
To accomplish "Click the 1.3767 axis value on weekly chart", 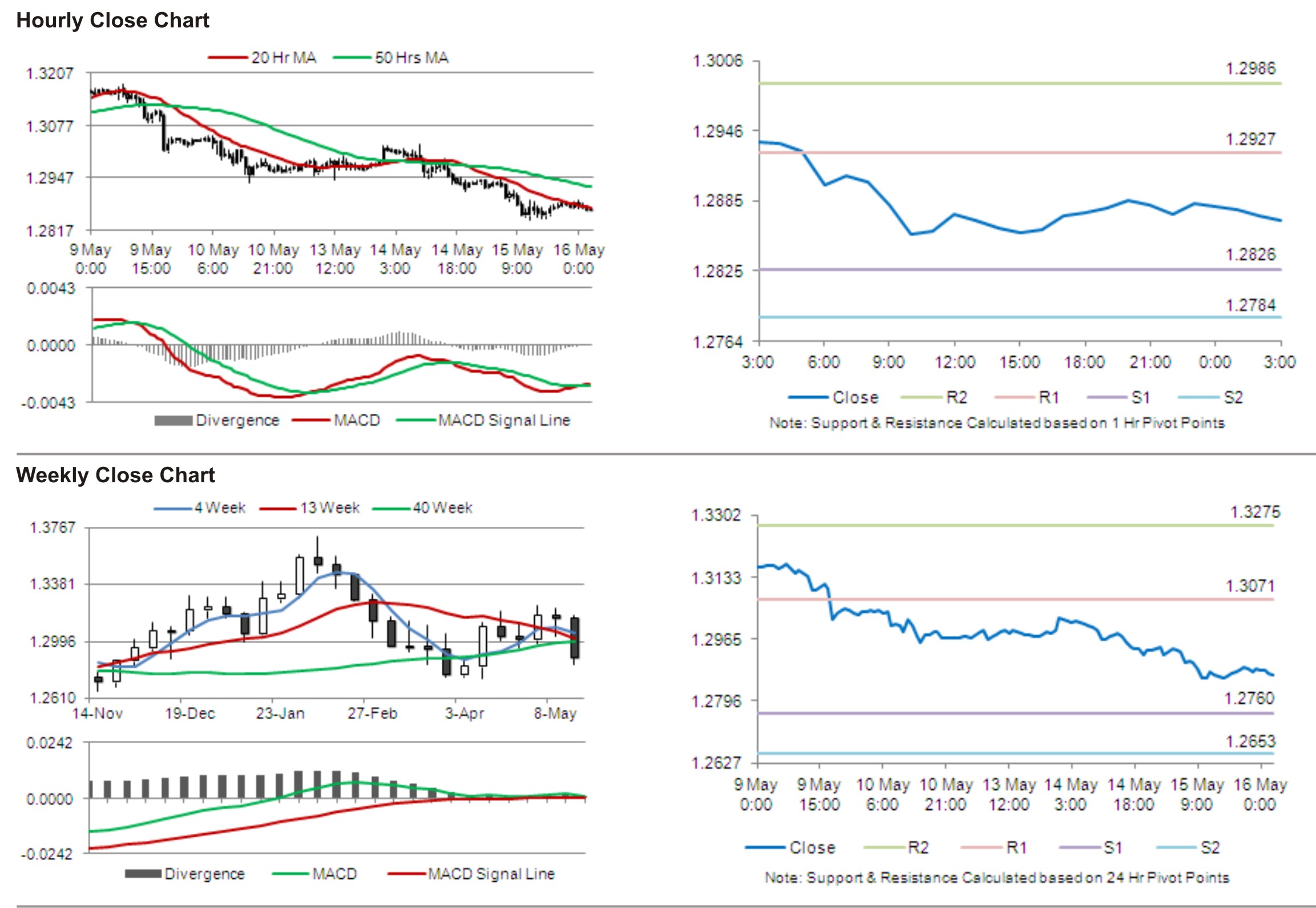I will (52, 527).
